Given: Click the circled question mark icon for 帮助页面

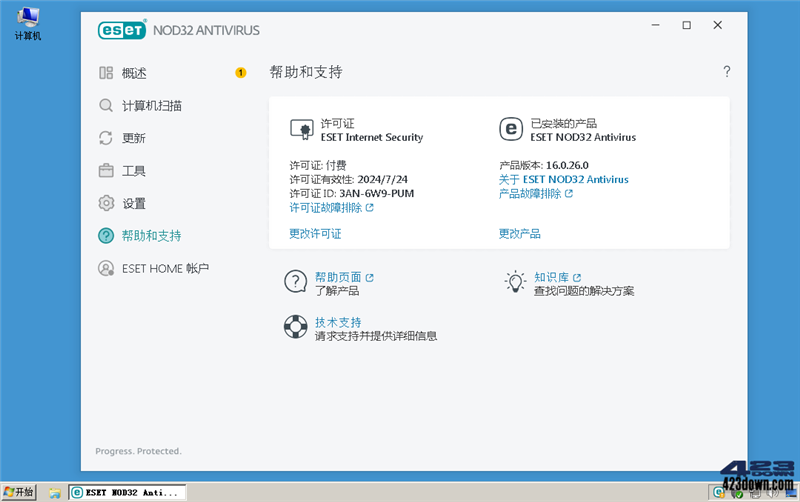Looking at the screenshot, I should pyautogui.click(x=296, y=282).
